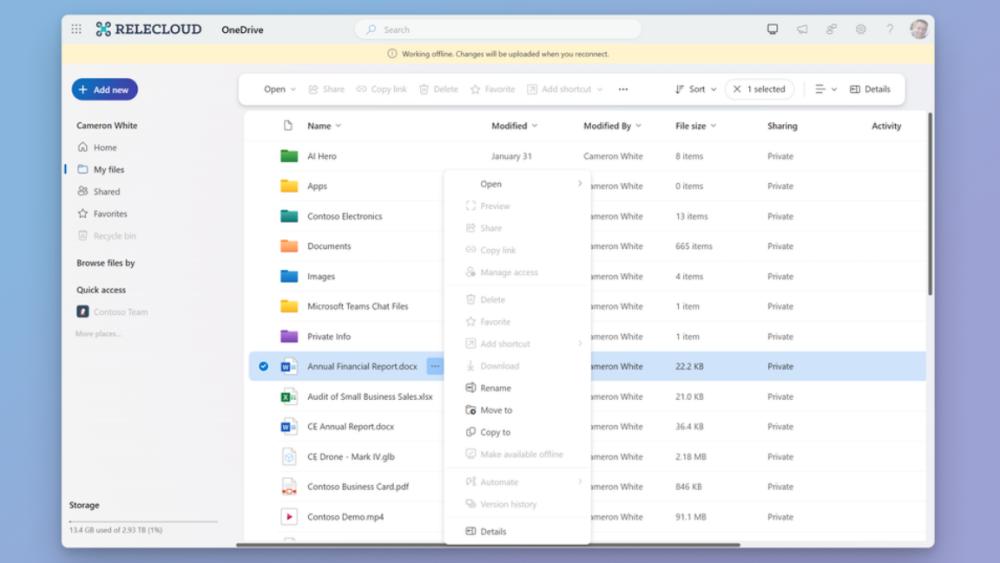
Task: Click the file type column header icon
Action: pos(288,126)
